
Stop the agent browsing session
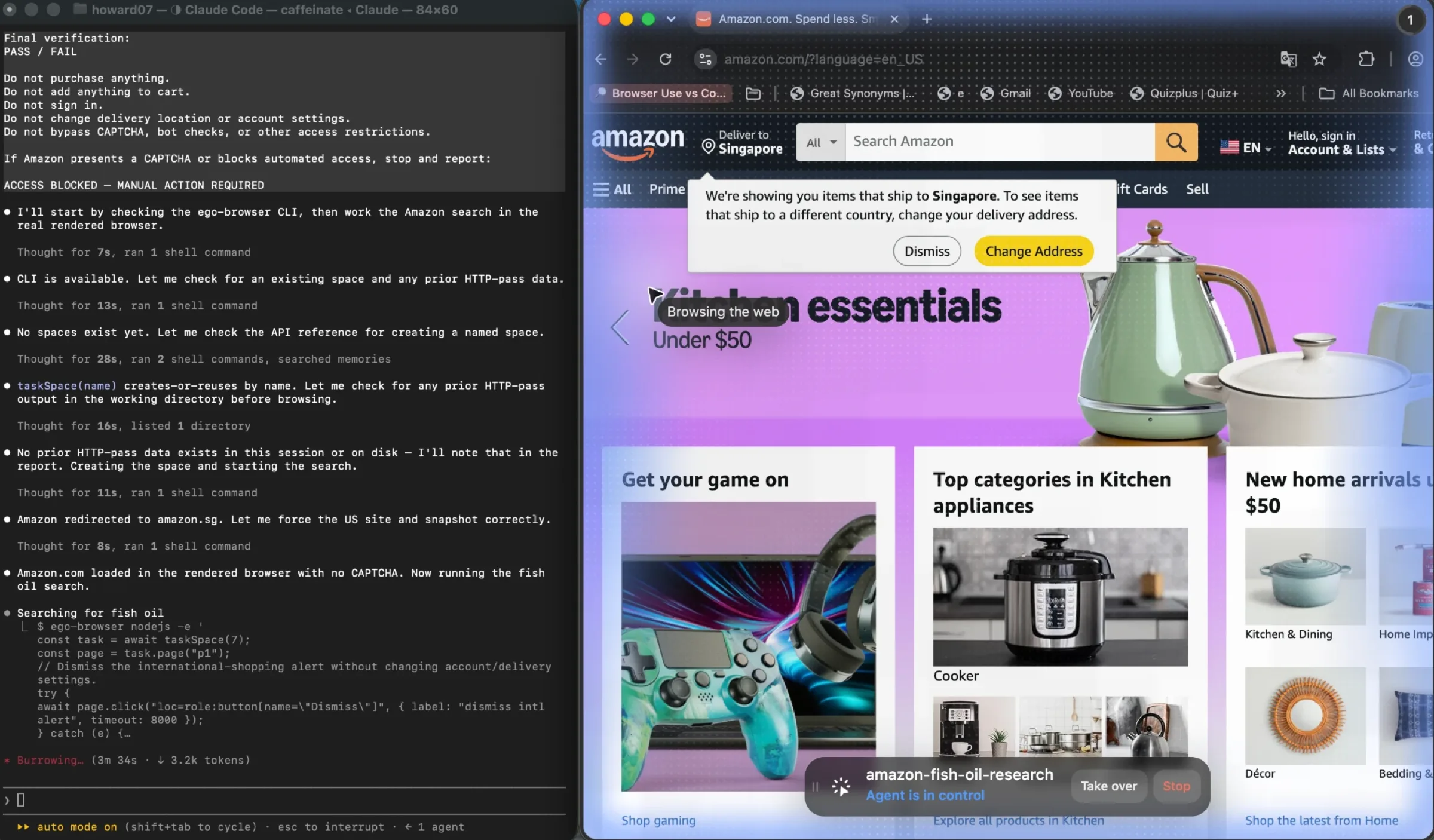(x=1176, y=786)
